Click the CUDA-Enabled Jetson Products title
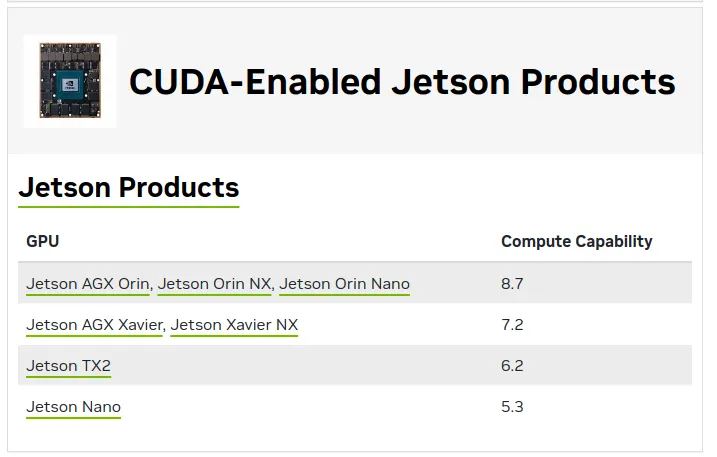 coord(402,82)
